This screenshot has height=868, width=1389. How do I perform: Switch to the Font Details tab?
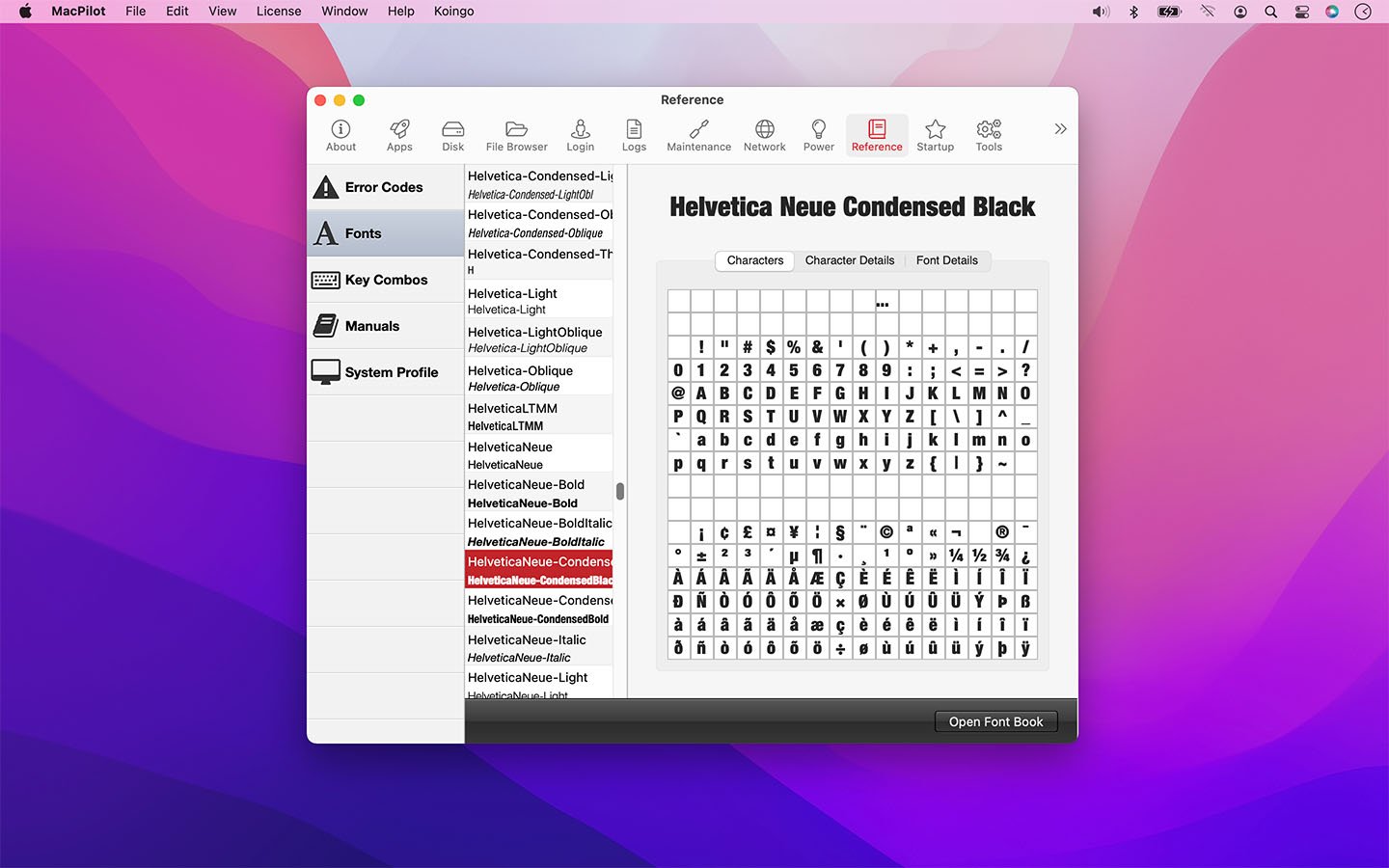tap(947, 260)
